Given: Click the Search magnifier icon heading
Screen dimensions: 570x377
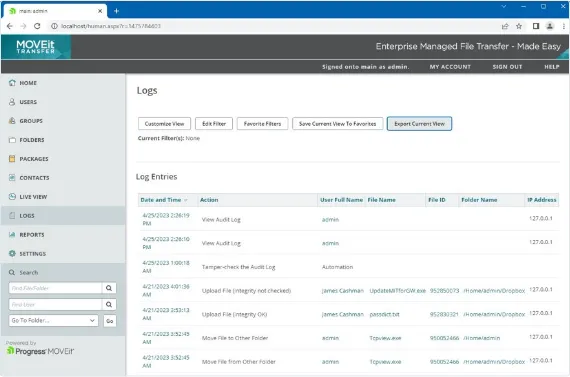Looking at the screenshot, I should coord(12,272).
